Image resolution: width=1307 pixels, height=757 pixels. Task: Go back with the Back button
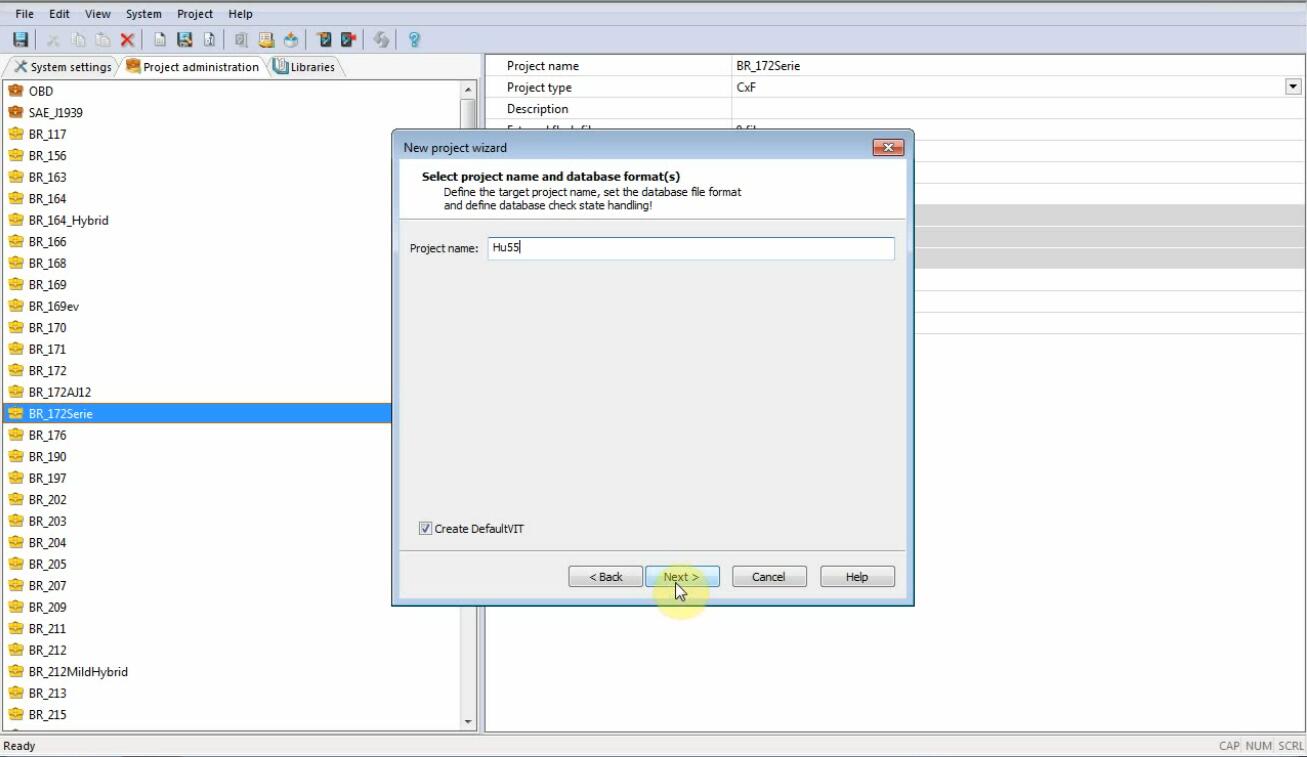pyautogui.click(x=605, y=577)
